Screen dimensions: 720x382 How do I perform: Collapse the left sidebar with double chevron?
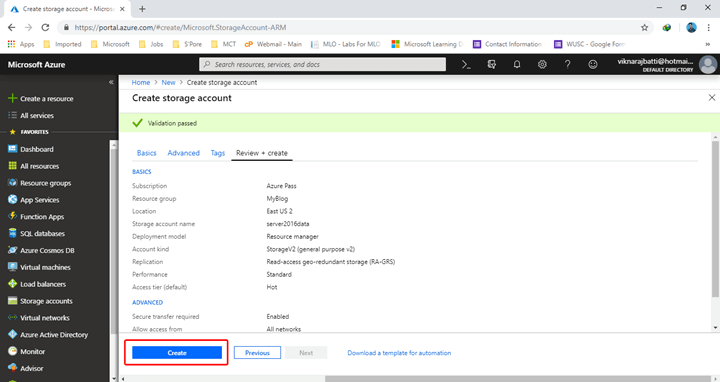coord(111,82)
